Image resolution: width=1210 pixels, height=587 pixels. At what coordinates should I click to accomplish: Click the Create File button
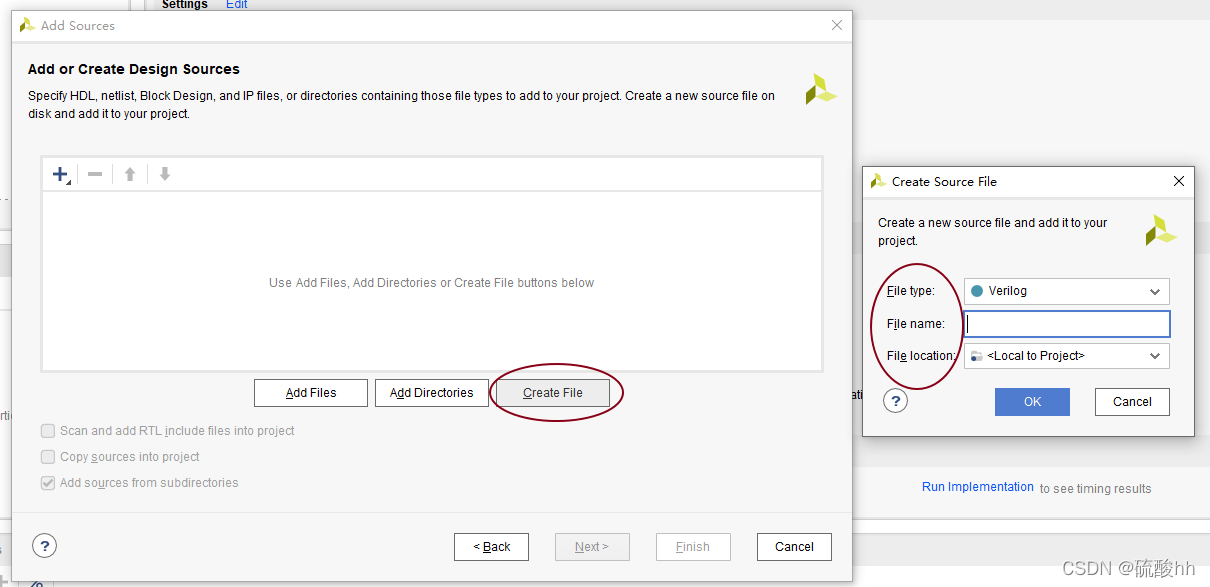point(553,393)
